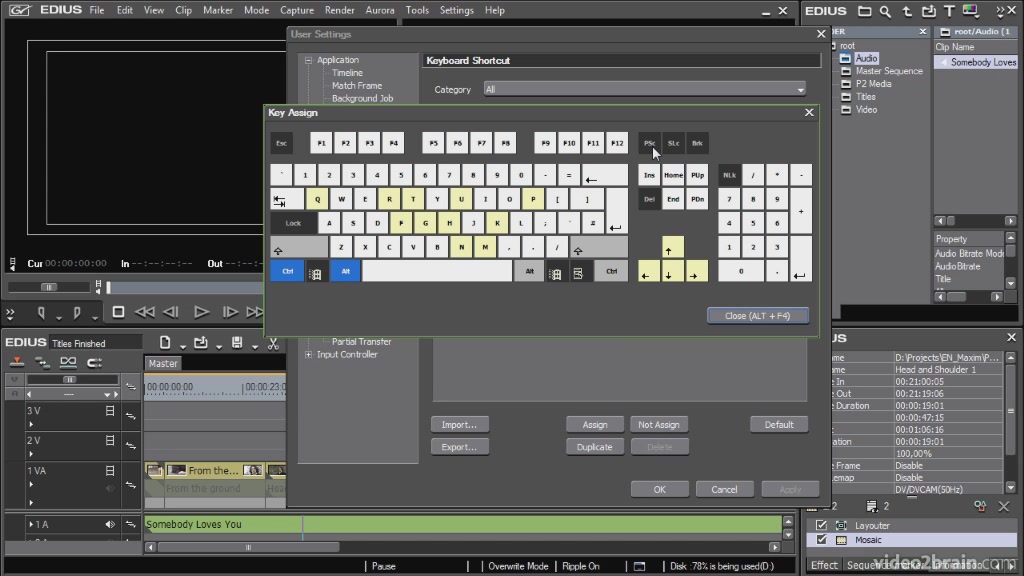Open the new sequence dropdown arrow
This screenshot has width=1024, height=576.
coord(182,346)
